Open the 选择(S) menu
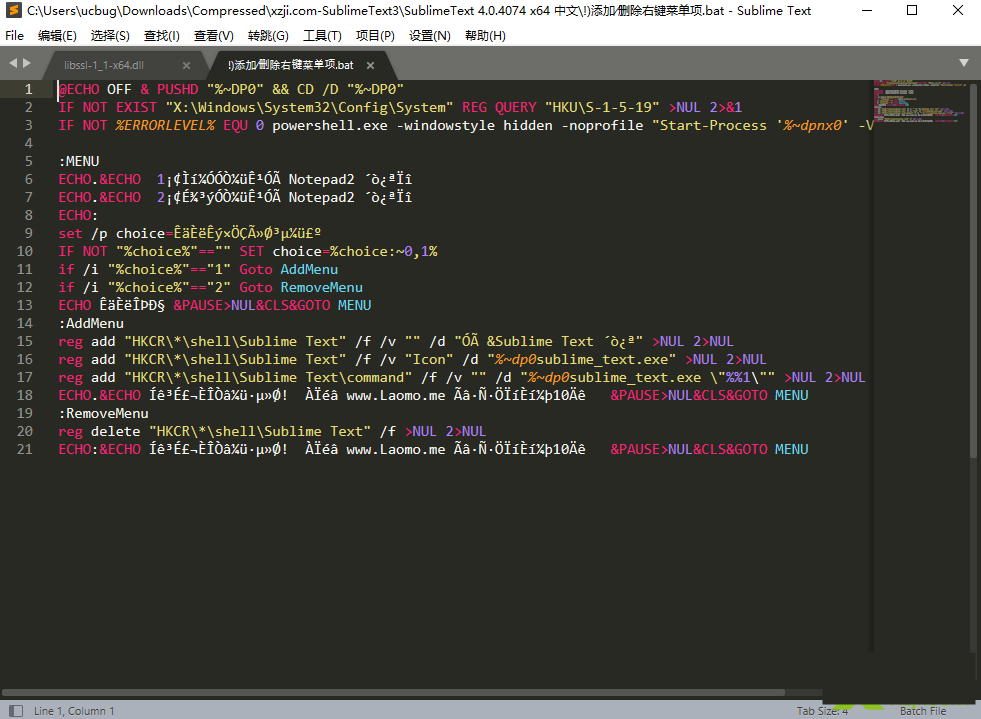This screenshot has height=719, width=981. pos(110,36)
